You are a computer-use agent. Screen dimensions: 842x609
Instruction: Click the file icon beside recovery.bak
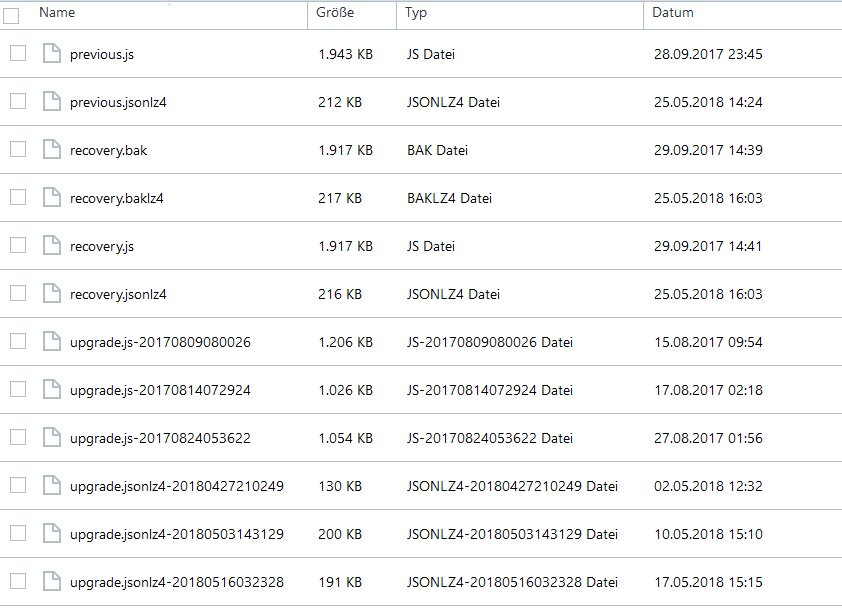click(52, 150)
